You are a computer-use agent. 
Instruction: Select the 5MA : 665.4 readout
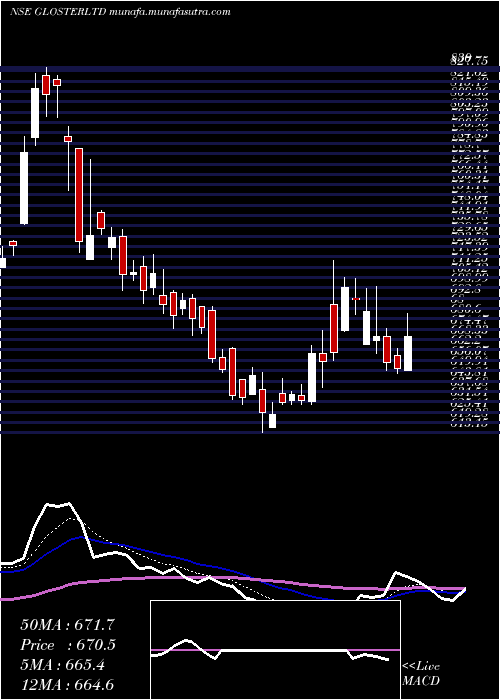coord(63,665)
